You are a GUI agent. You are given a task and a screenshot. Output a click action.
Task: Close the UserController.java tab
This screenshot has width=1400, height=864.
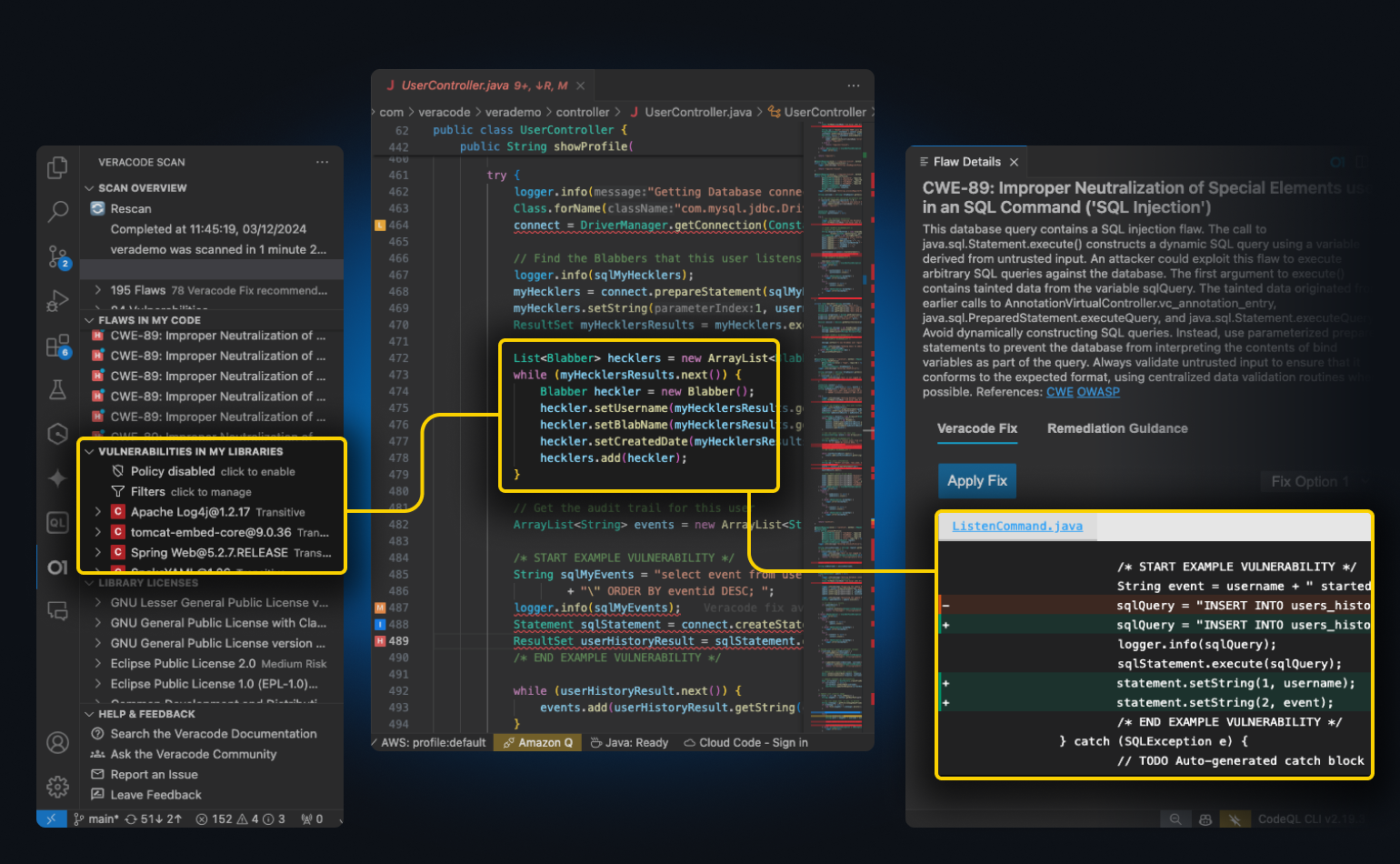pos(580,85)
